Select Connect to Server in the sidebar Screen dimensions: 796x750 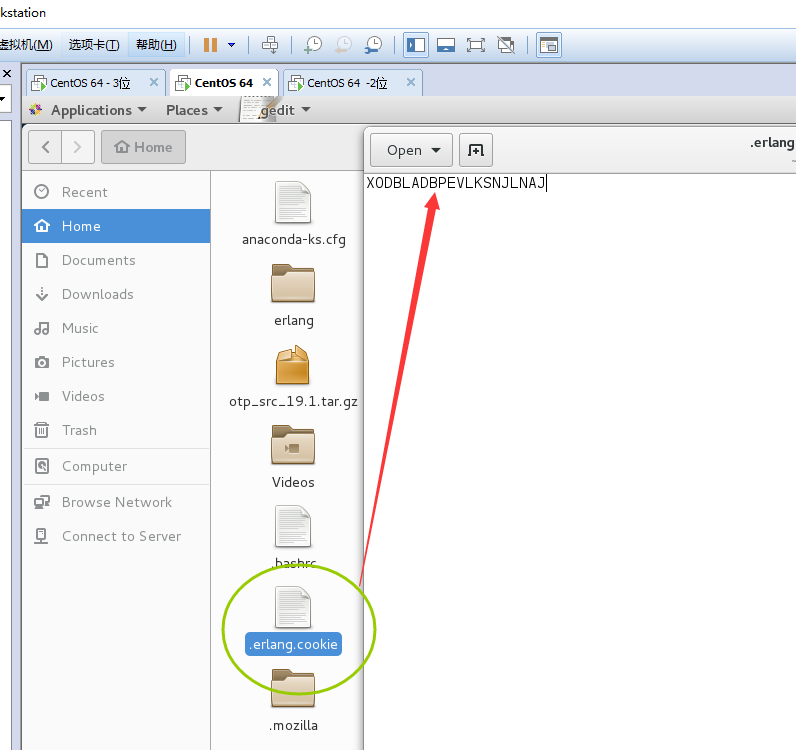tap(116, 536)
